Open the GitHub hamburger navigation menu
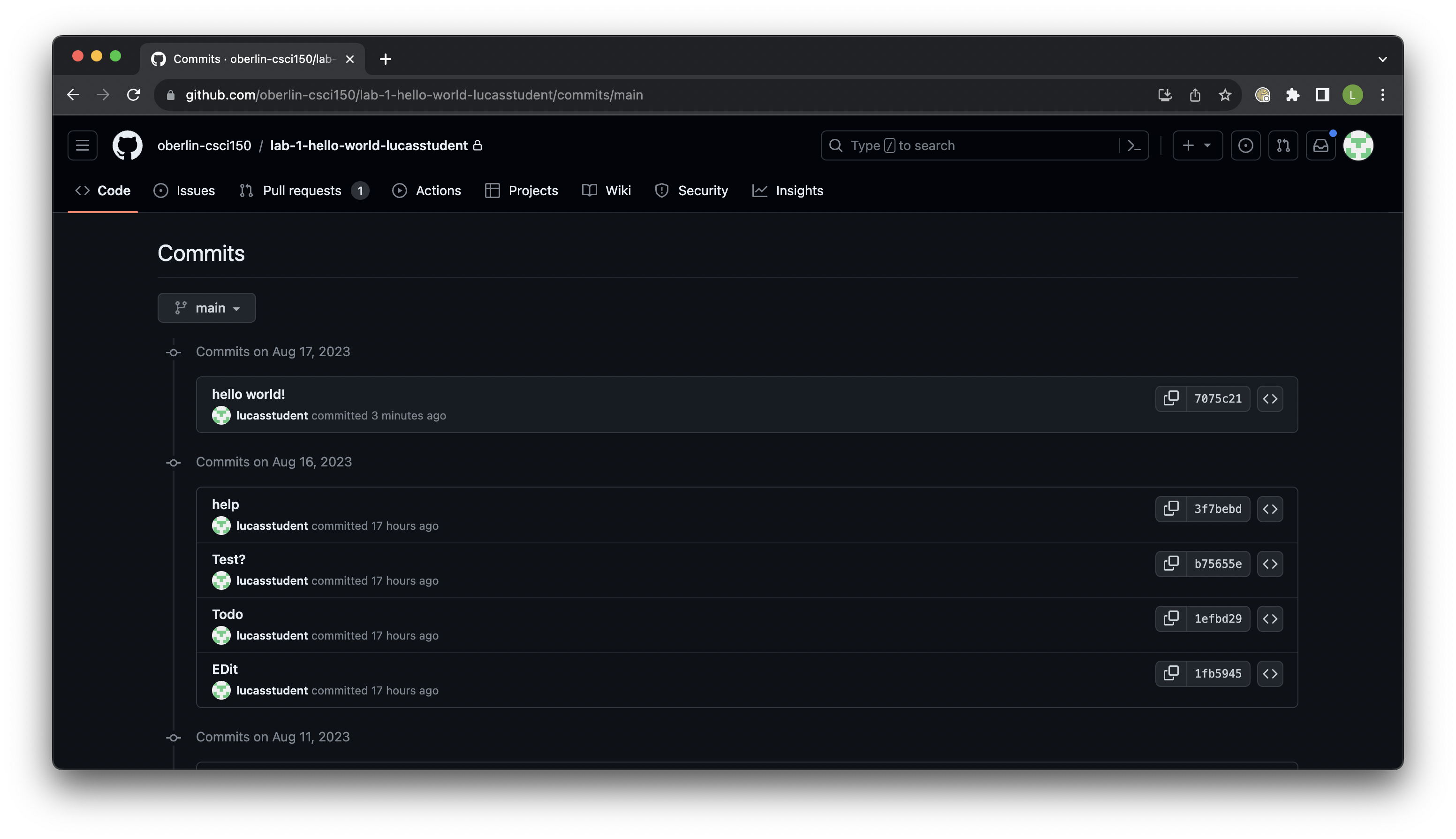 (x=83, y=145)
